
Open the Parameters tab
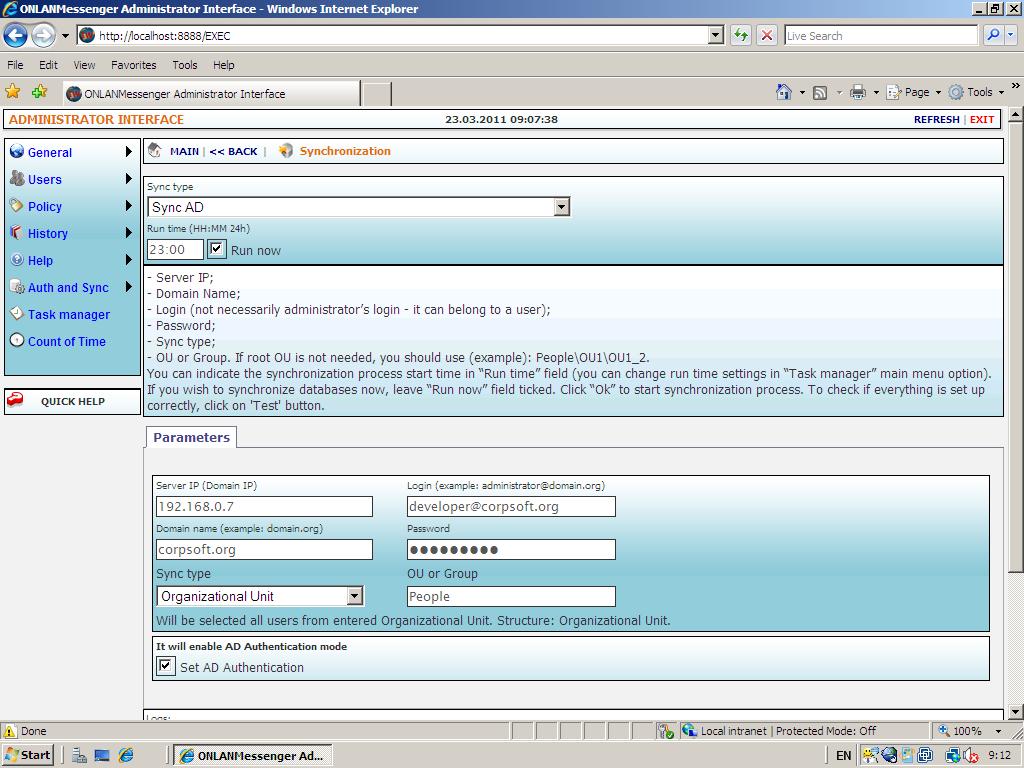[x=191, y=437]
